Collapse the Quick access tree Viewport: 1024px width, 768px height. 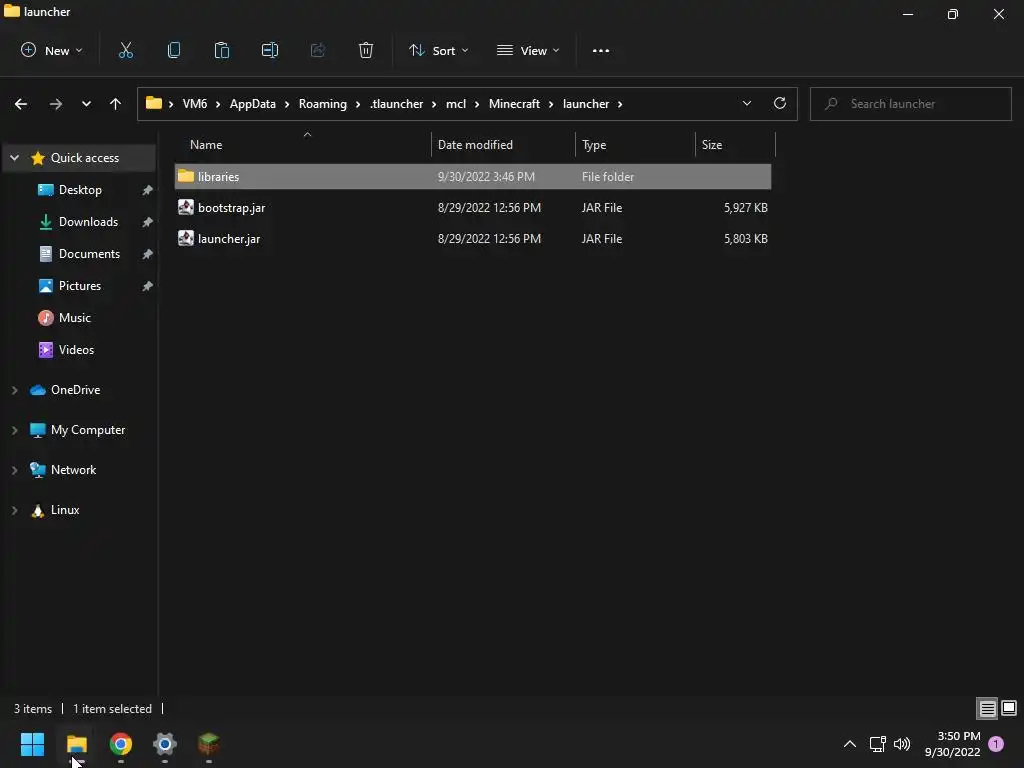click(14, 157)
